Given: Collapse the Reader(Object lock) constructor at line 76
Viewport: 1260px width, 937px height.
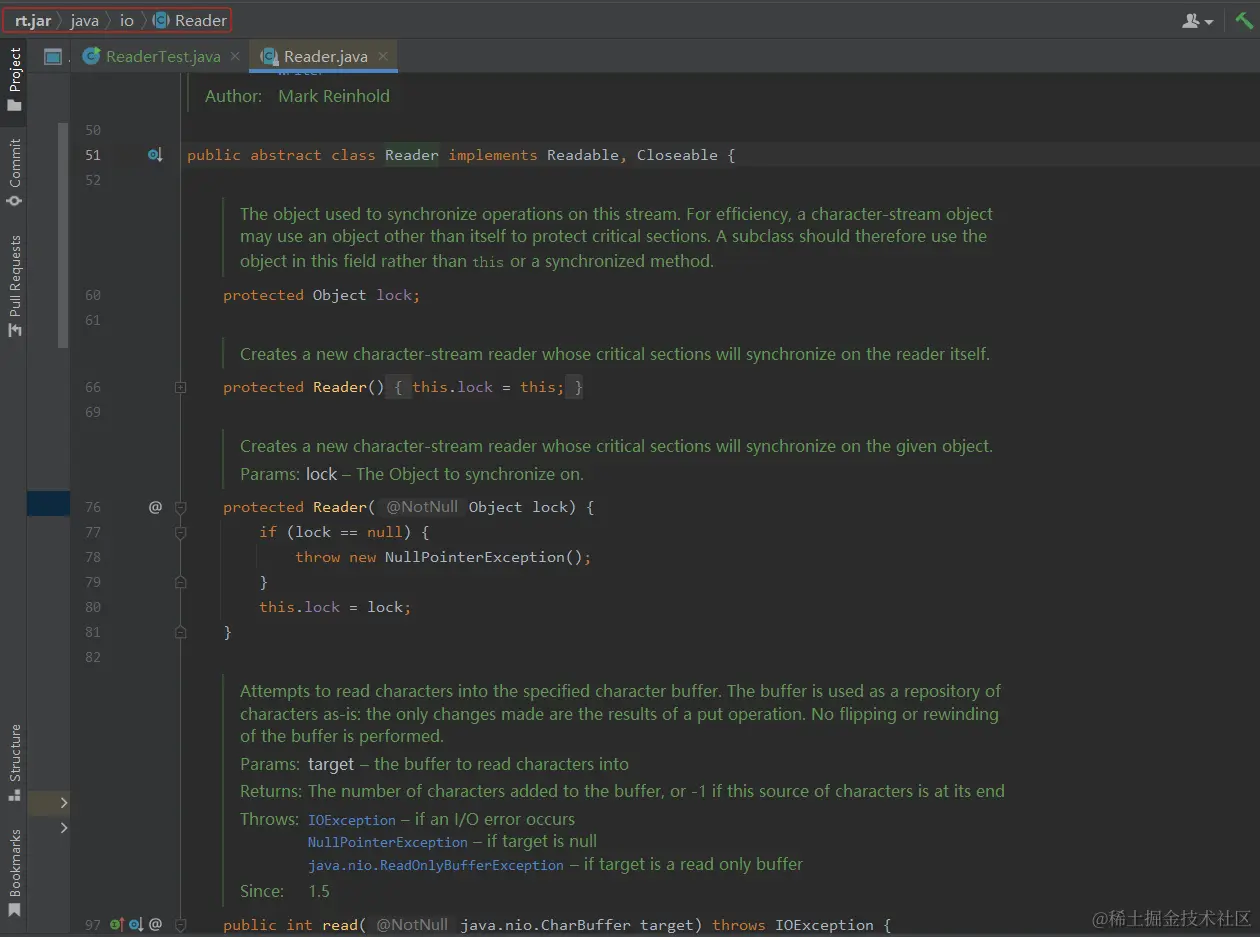Looking at the screenshot, I should [180, 507].
